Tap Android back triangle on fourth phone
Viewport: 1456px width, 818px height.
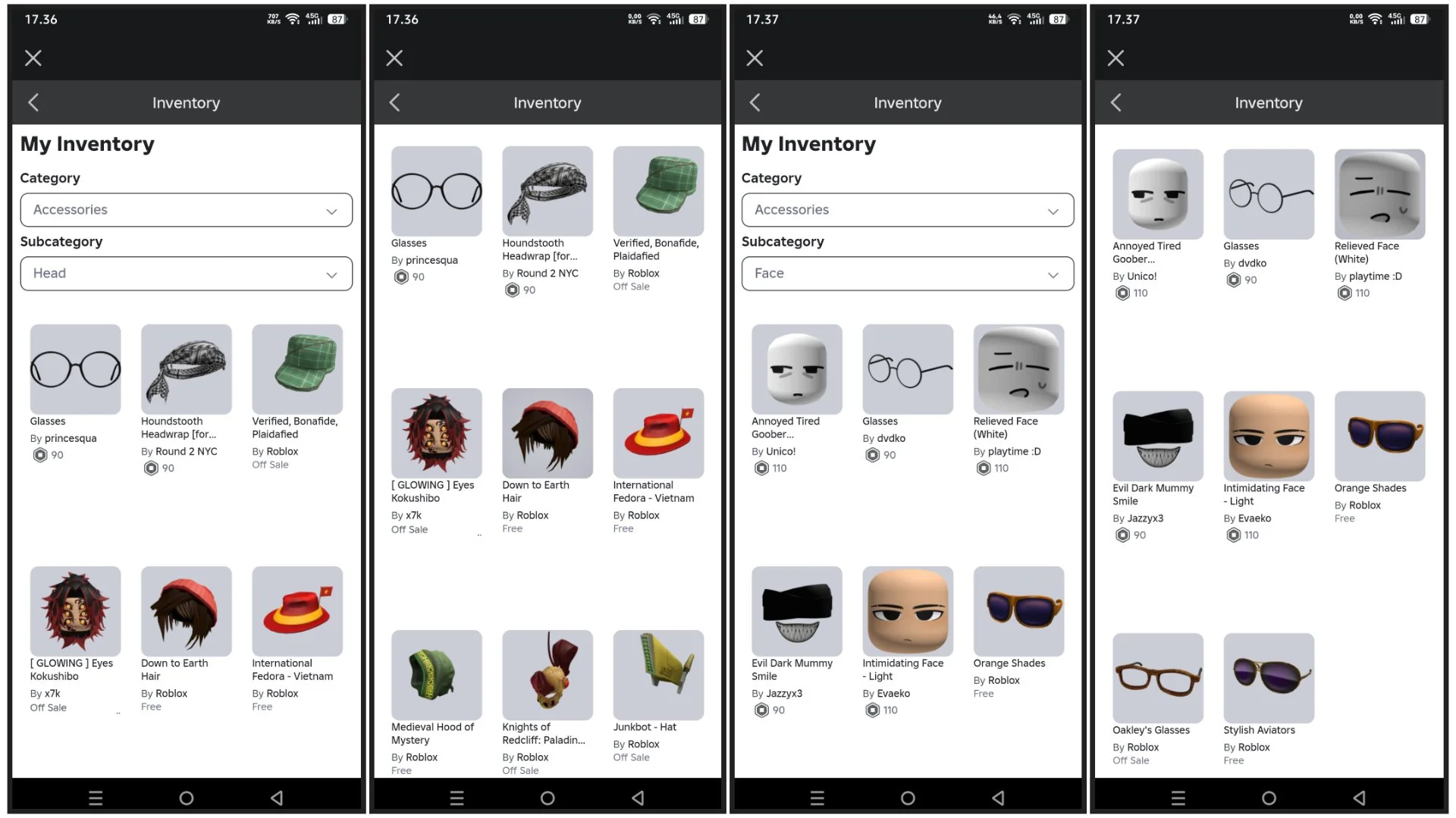tap(1359, 798)
